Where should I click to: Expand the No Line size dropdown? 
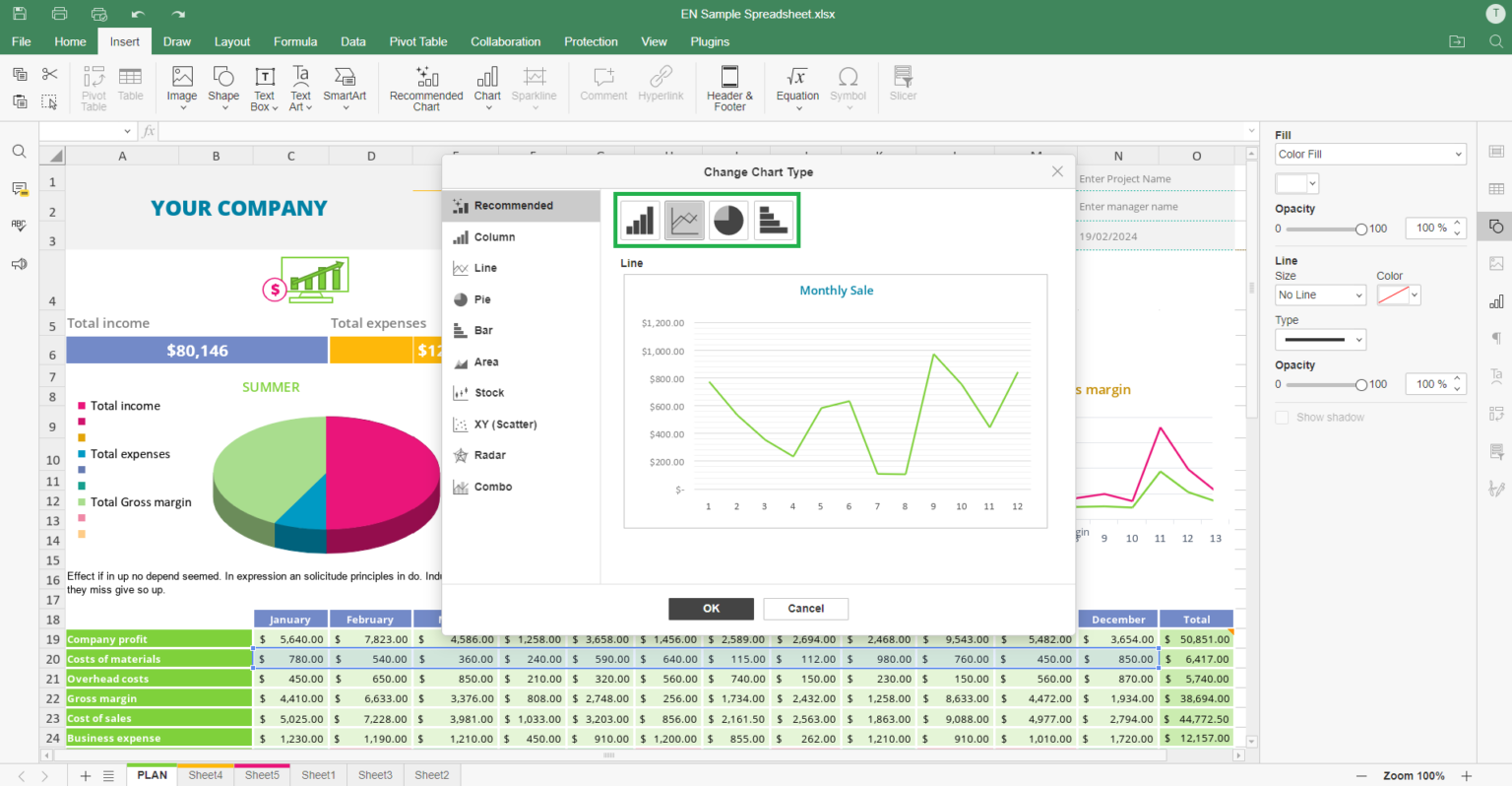coord(1320,295)
